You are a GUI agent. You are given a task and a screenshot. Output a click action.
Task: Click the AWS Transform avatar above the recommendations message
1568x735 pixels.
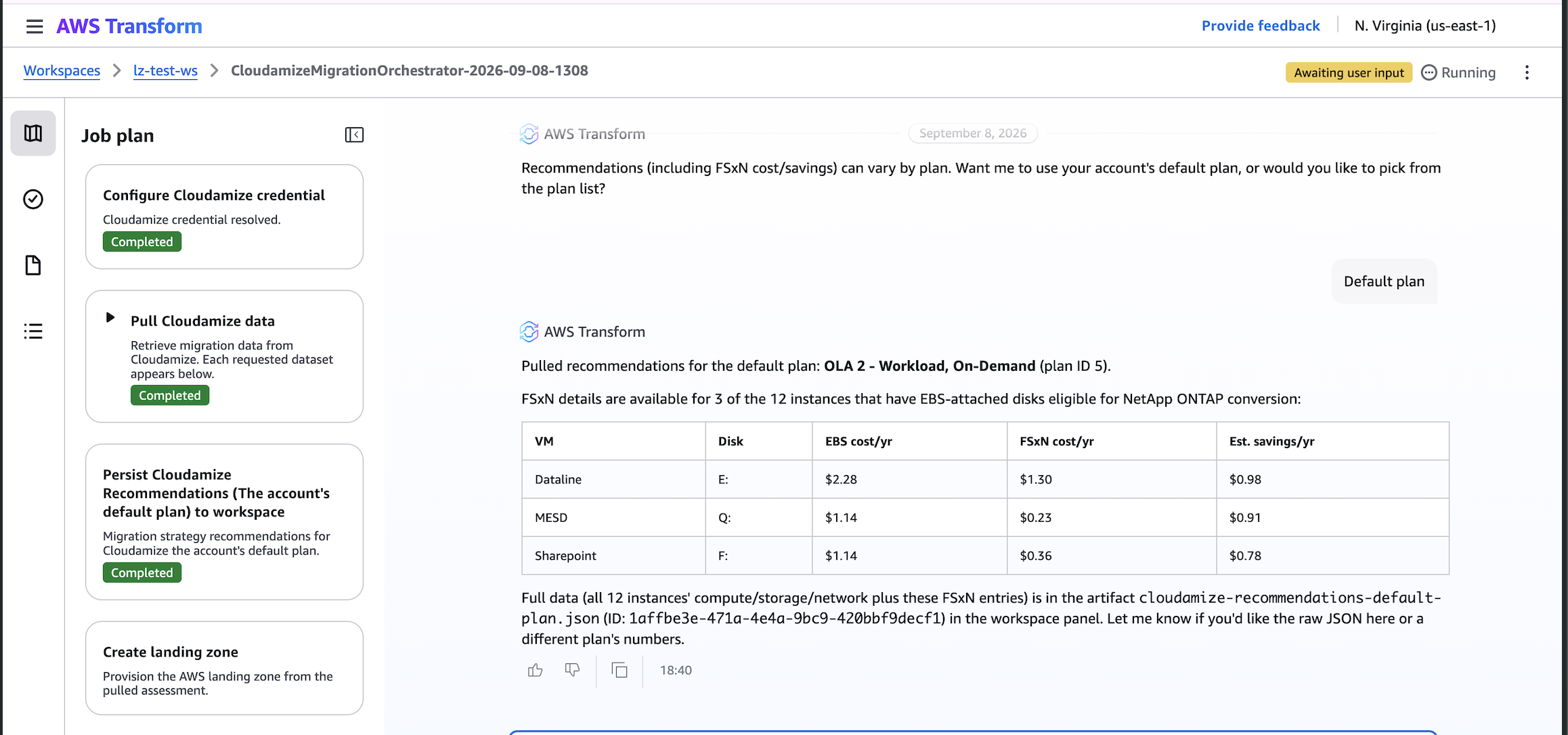point(529,332)
